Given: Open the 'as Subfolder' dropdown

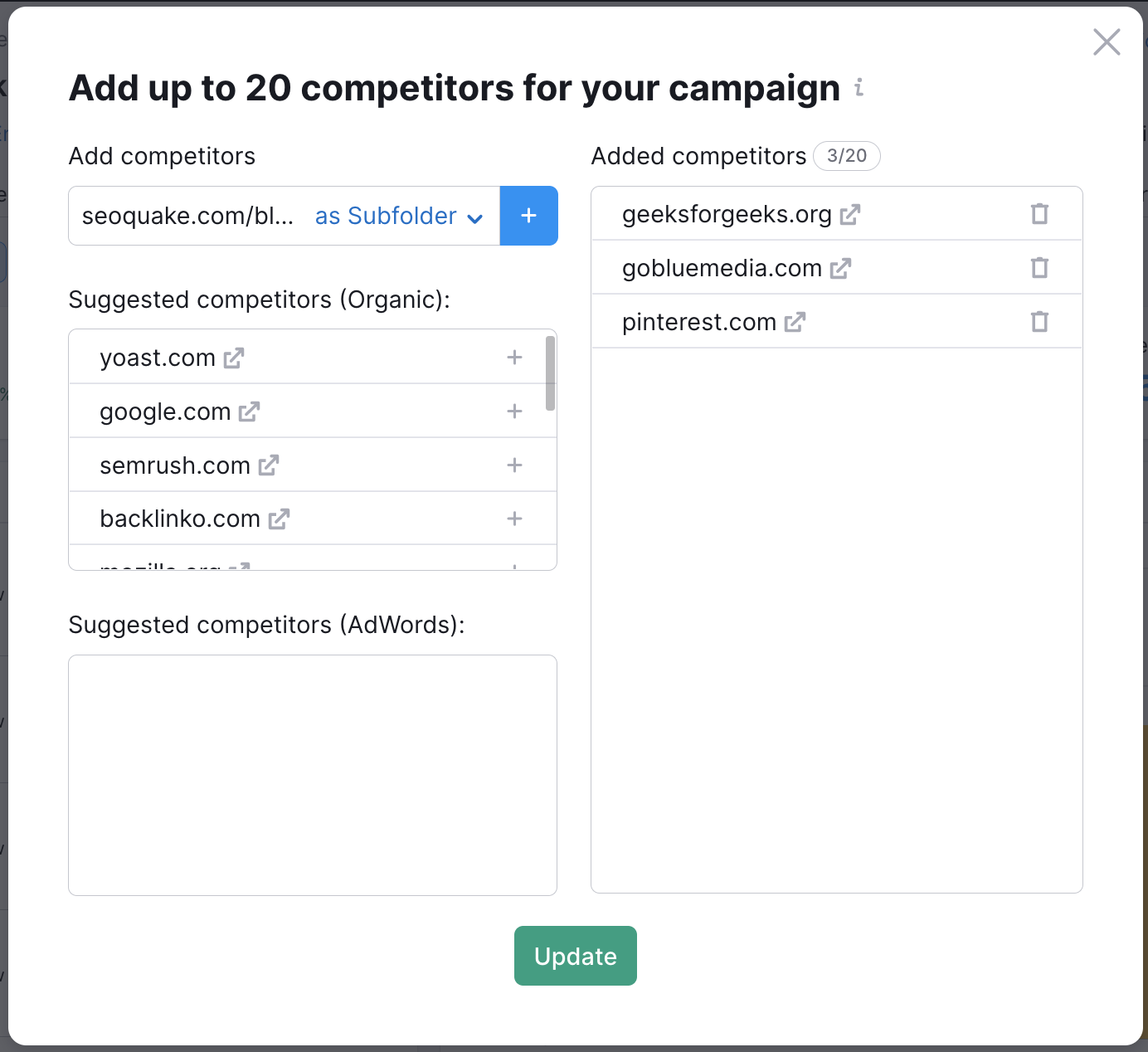Looking at the screenshot, I should (396, 216).
